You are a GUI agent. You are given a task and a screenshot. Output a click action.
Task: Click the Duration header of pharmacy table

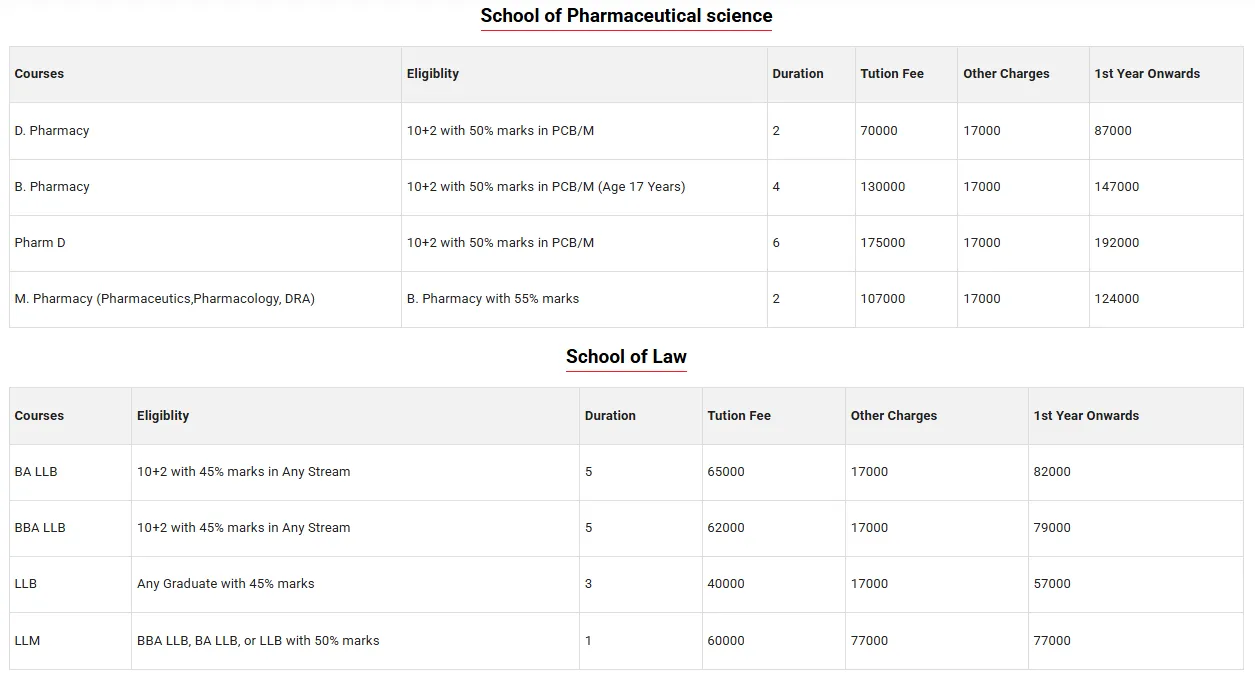(x=797, y=73)
